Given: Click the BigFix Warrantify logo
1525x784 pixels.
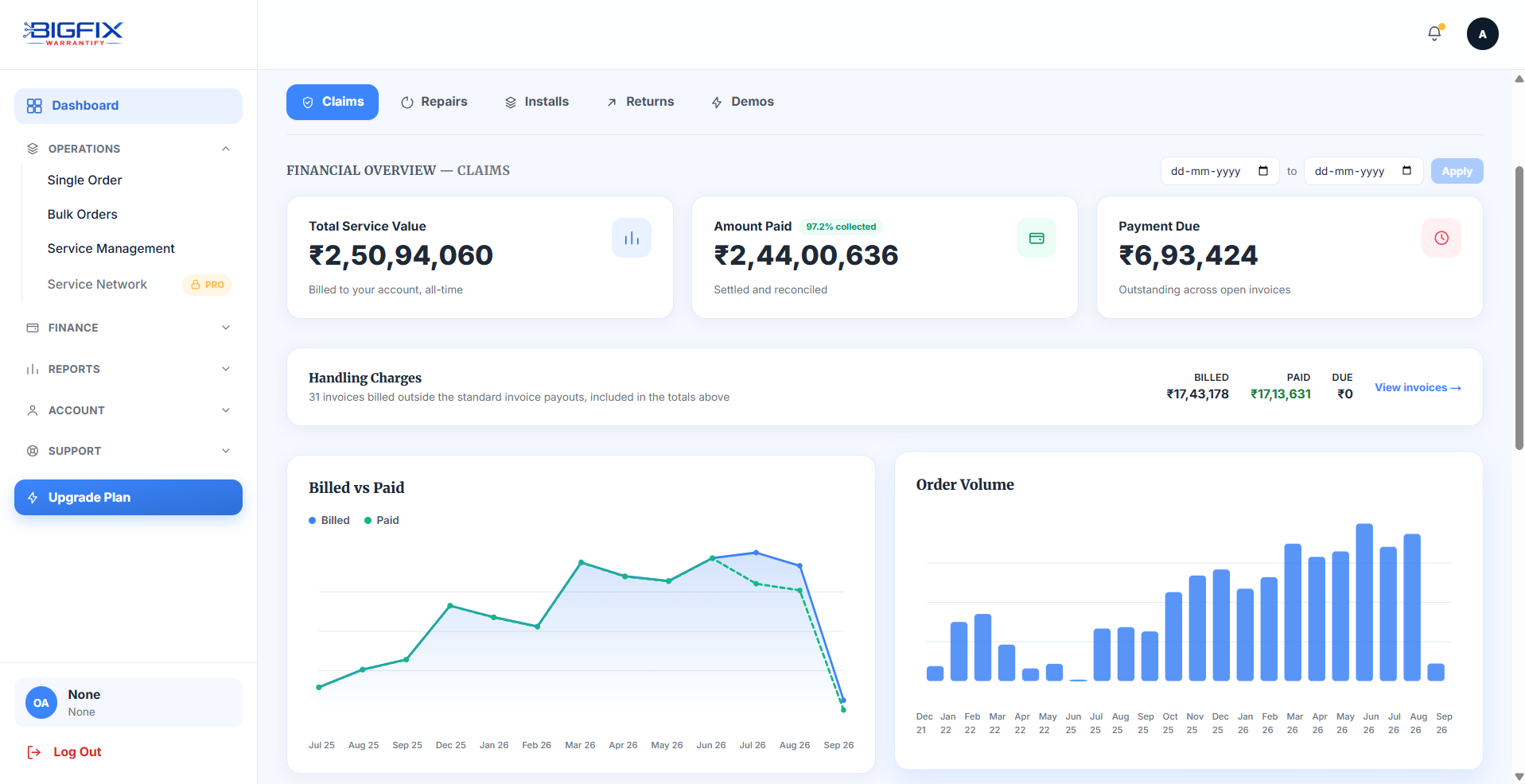Looking at the screenshot, I should [x=73, y=33].
